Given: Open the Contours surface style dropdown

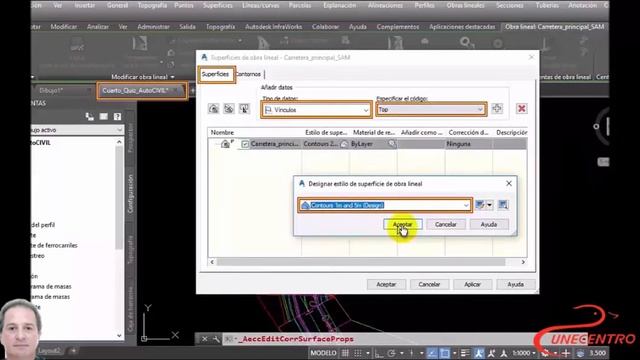Looking at the screenshot, I should pos(385,205).
